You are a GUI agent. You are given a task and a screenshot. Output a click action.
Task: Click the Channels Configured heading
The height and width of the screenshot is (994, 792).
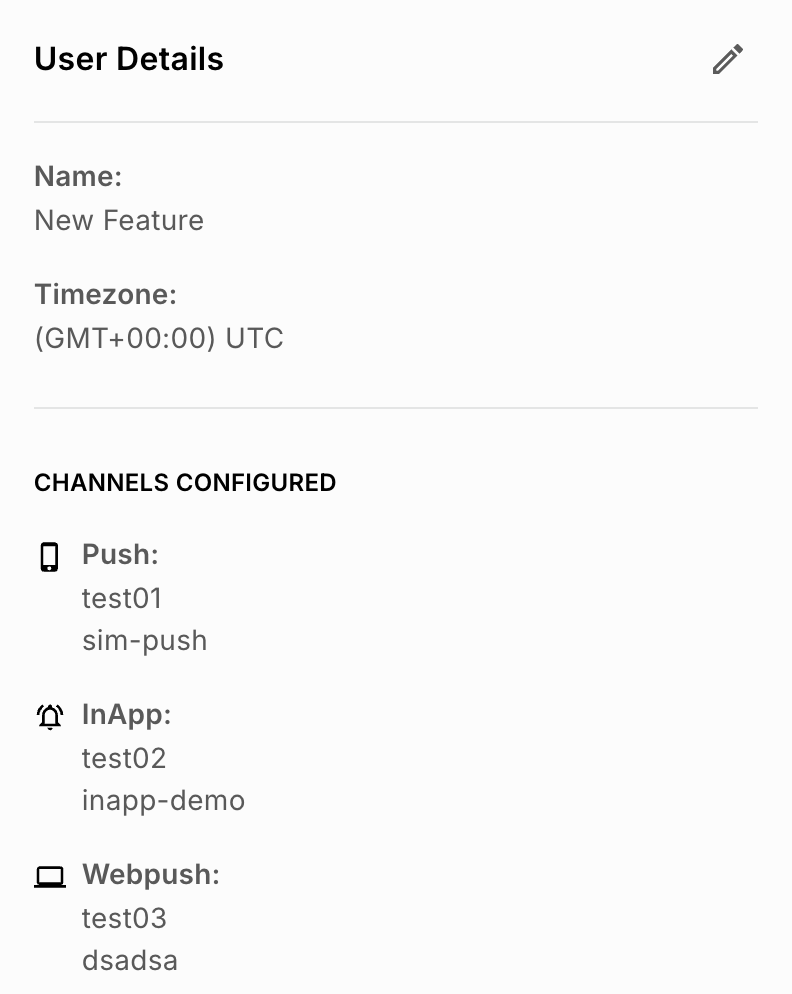point(185,482)
